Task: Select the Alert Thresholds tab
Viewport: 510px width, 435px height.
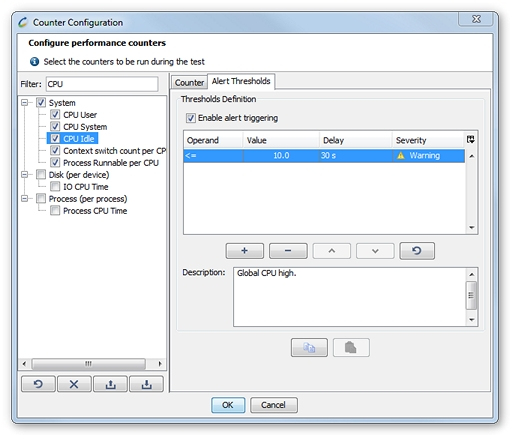Action: click(x=241, y=81)
